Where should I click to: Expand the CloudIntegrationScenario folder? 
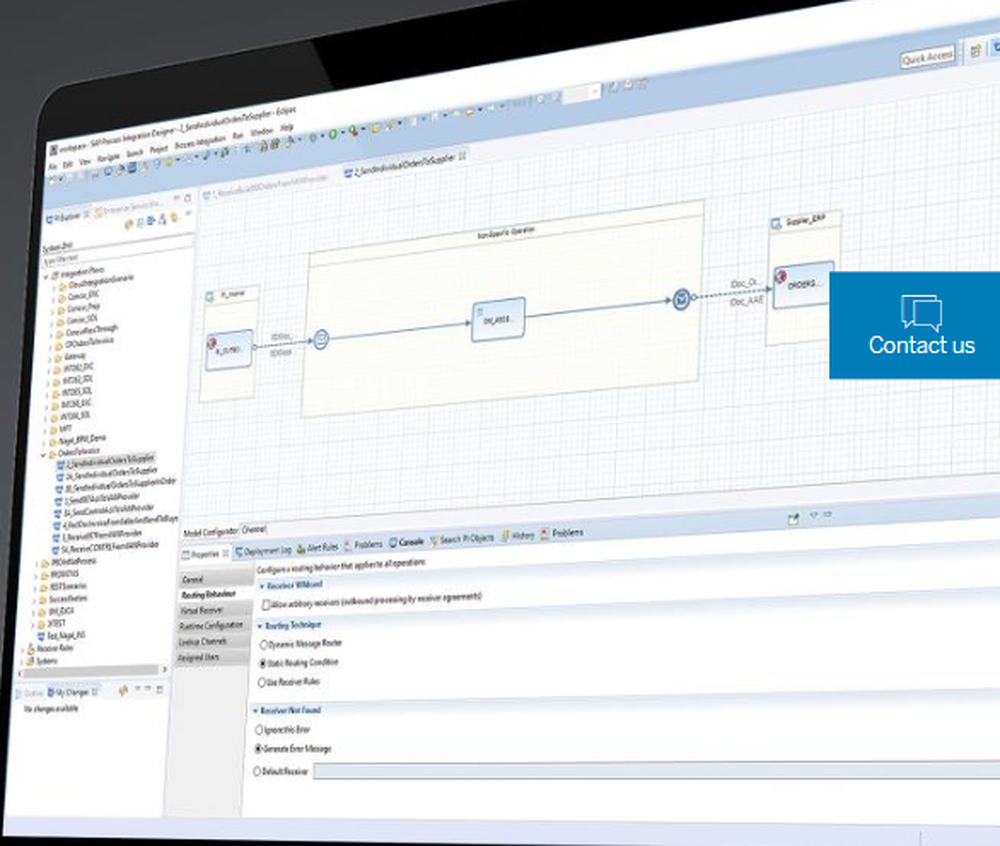pyautogui.click(x=54, y=288)
